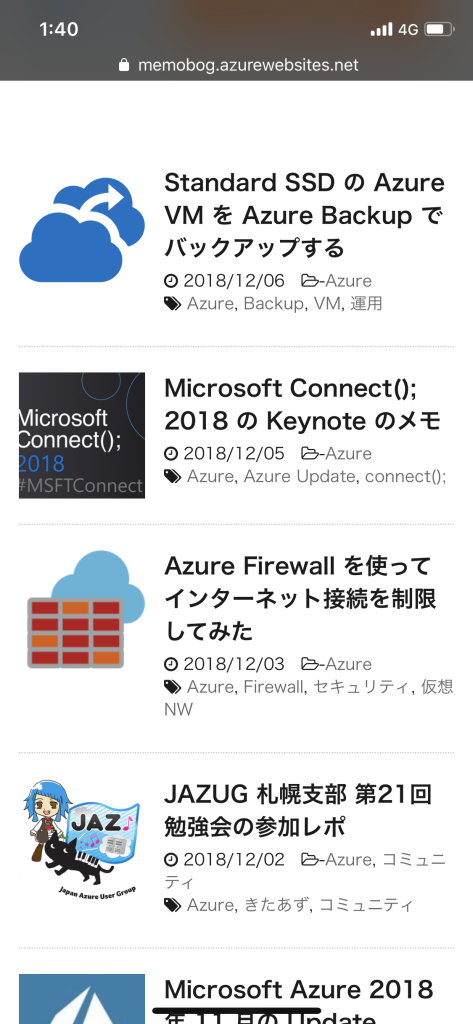
Task: Open the Azure Firewall article title
Action: [300, 598]
